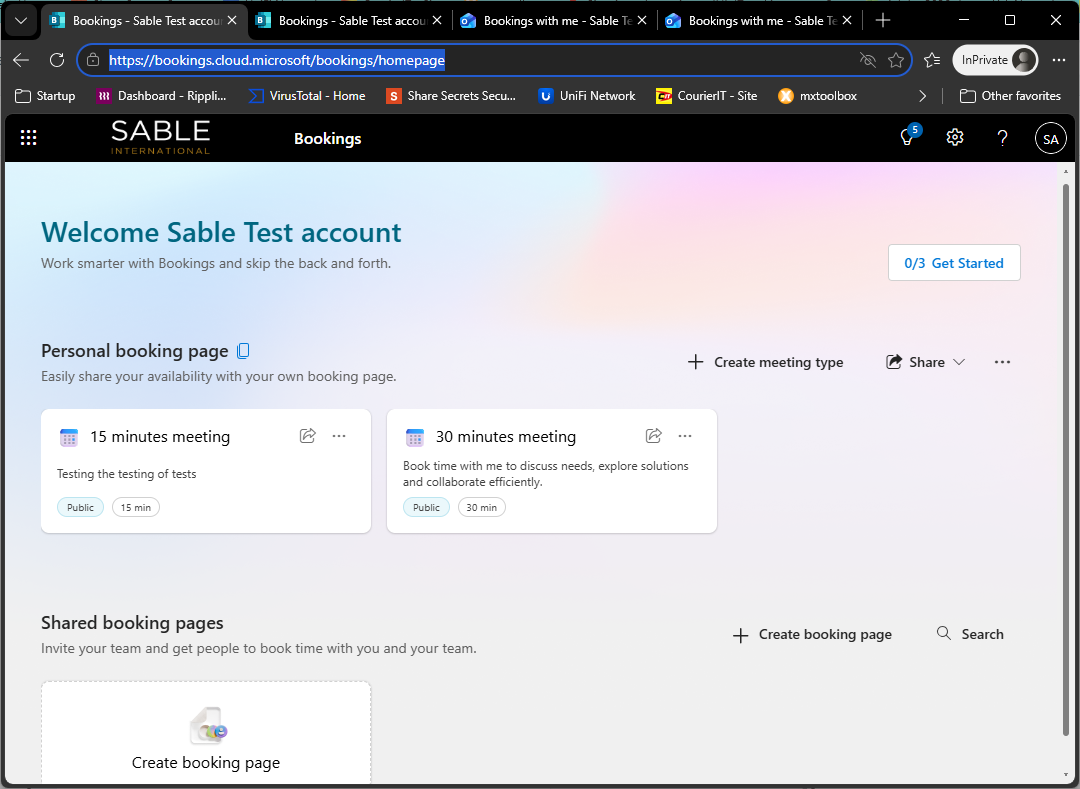View site information lock icon
This screenshot has width=1080, height=789.
point(93,61)
